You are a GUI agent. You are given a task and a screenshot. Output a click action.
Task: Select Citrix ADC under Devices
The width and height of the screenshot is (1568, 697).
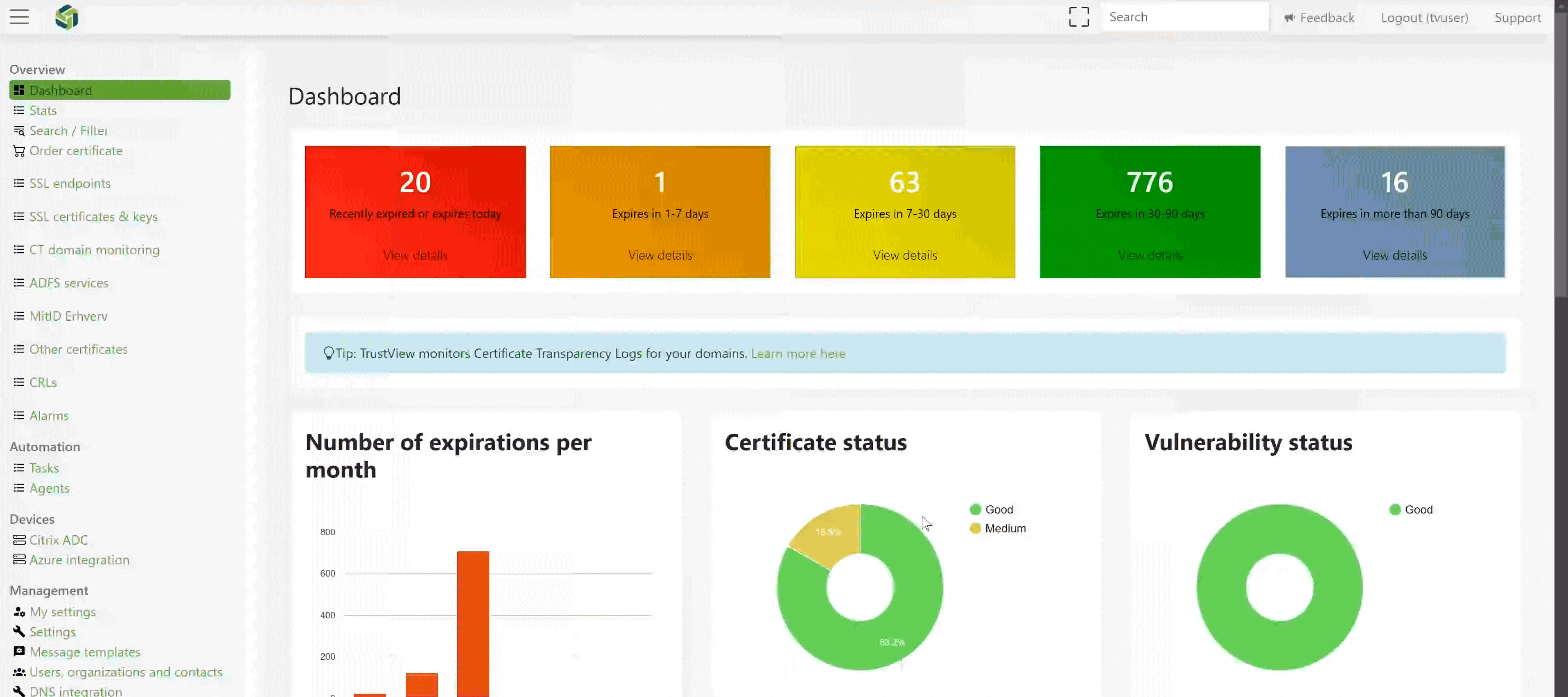[x=58, y=539]
